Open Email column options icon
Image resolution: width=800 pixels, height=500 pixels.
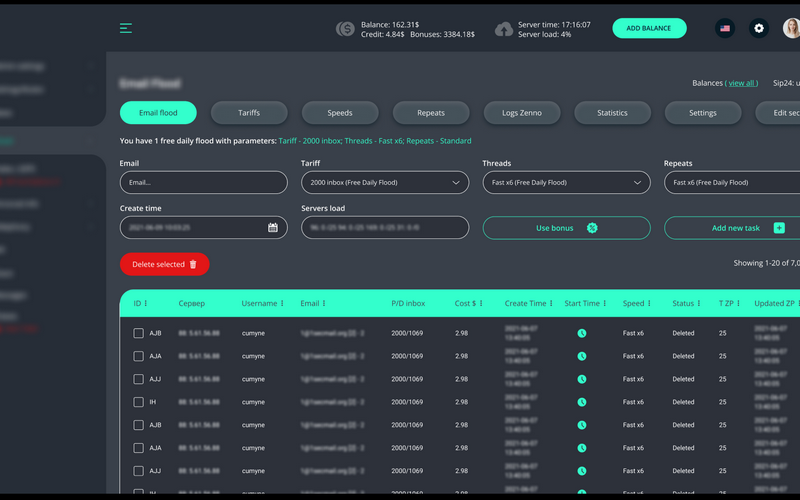point(323,303)
